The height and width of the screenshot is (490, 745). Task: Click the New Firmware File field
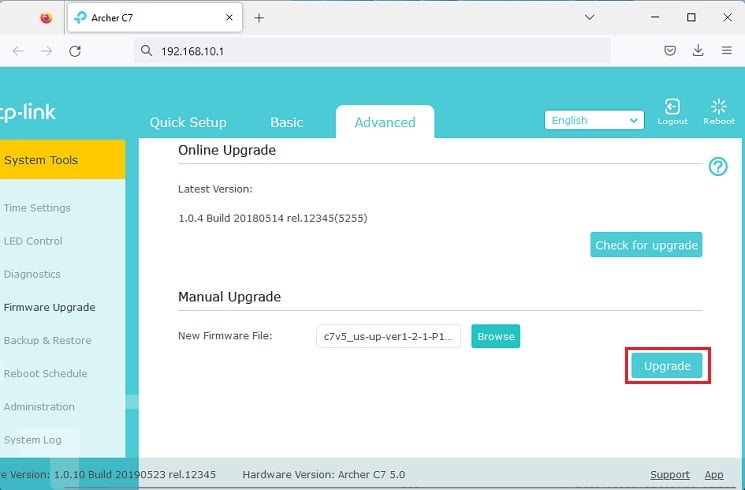pos(388,336)
